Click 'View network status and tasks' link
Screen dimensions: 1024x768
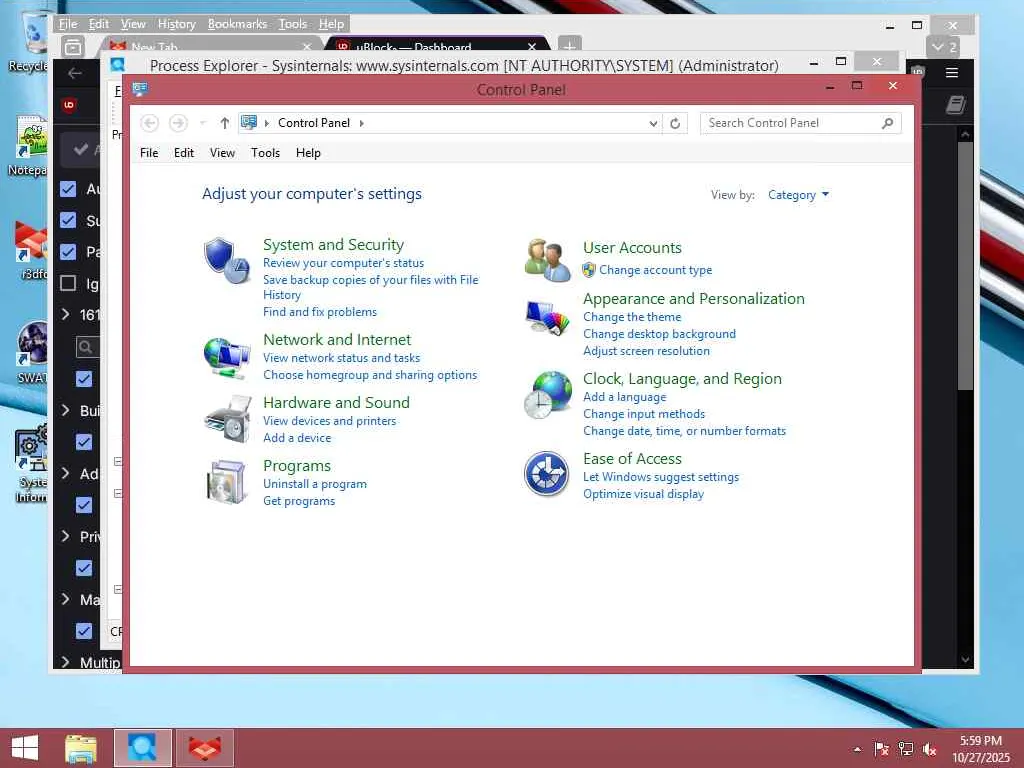tap(342, 358)
